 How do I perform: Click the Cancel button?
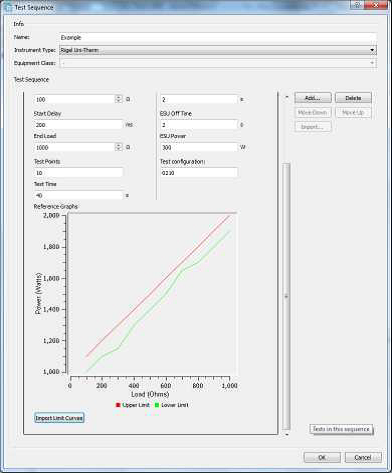pos(363,457)
